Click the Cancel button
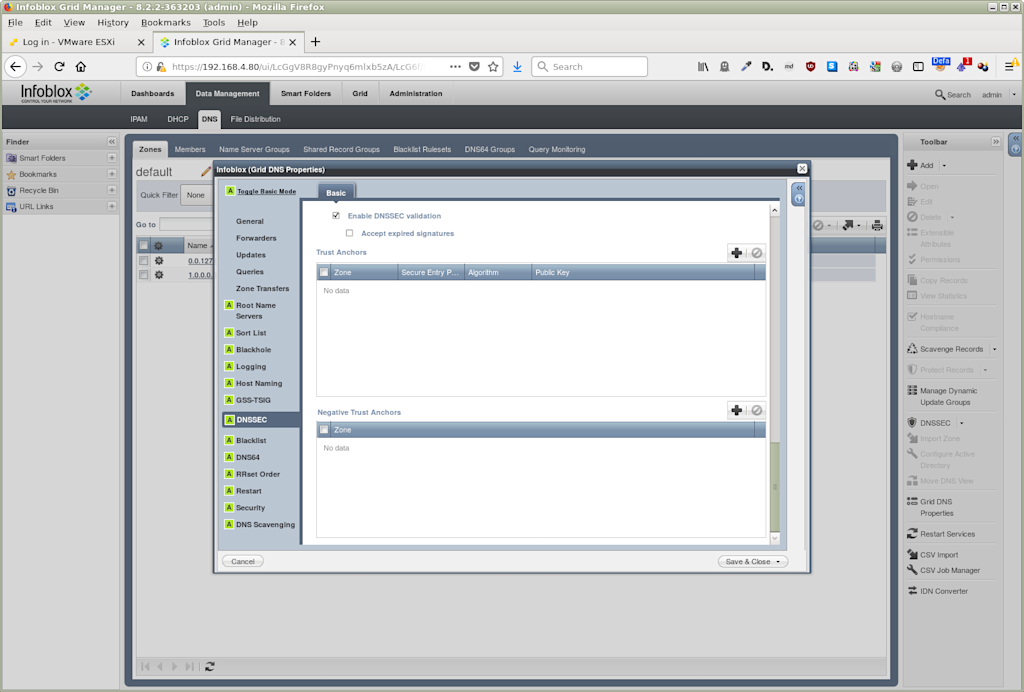This screenshot has height=692, width=1024. 243,561
